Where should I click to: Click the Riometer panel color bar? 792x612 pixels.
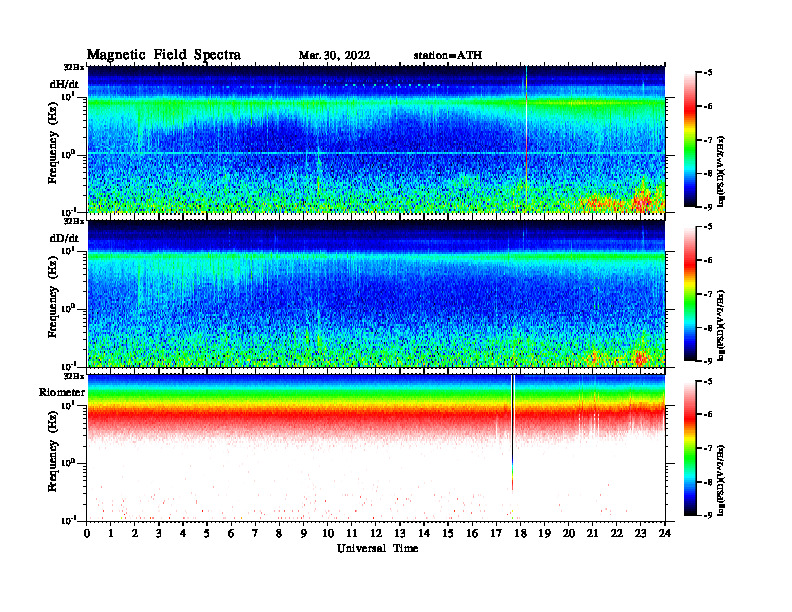(690, 448)
